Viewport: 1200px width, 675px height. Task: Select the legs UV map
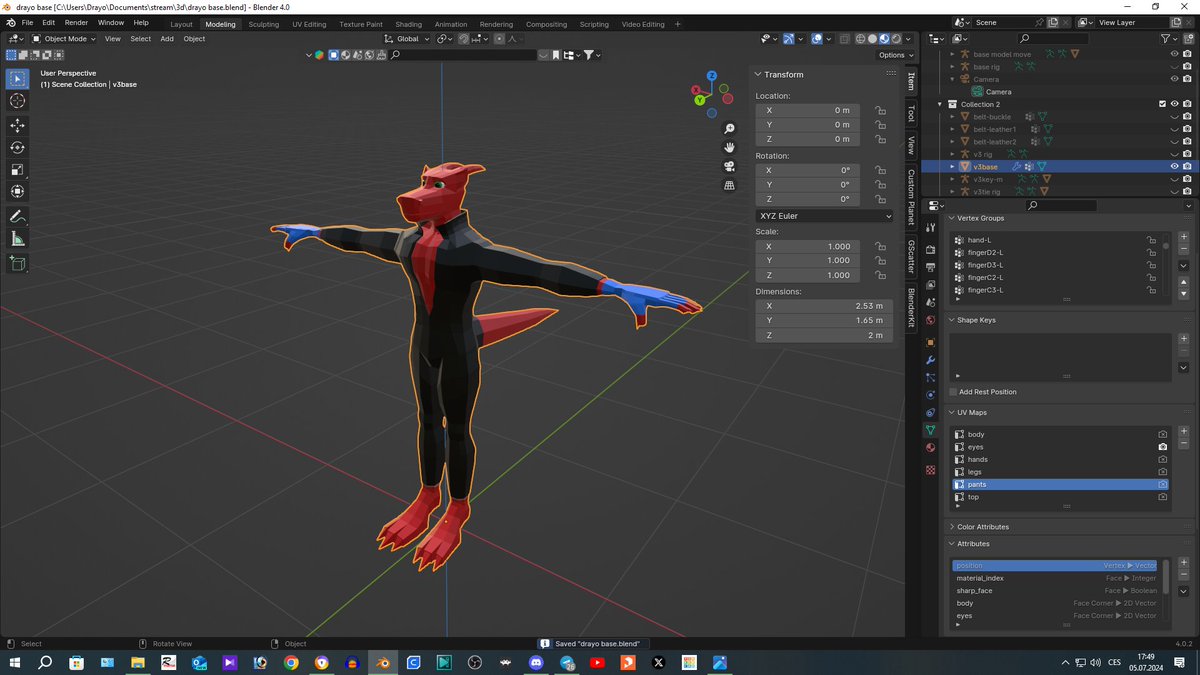1061,472
